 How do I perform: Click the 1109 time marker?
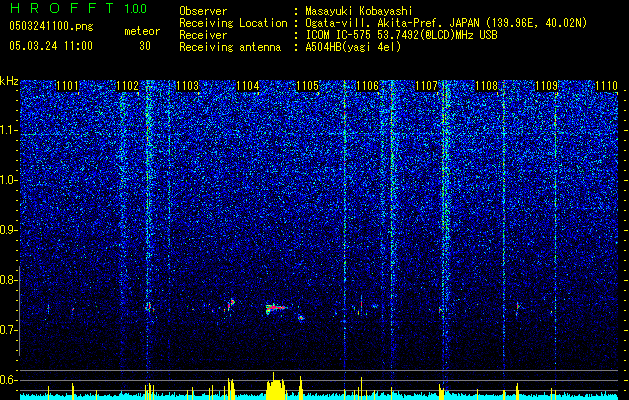click(x=547, y=86)
